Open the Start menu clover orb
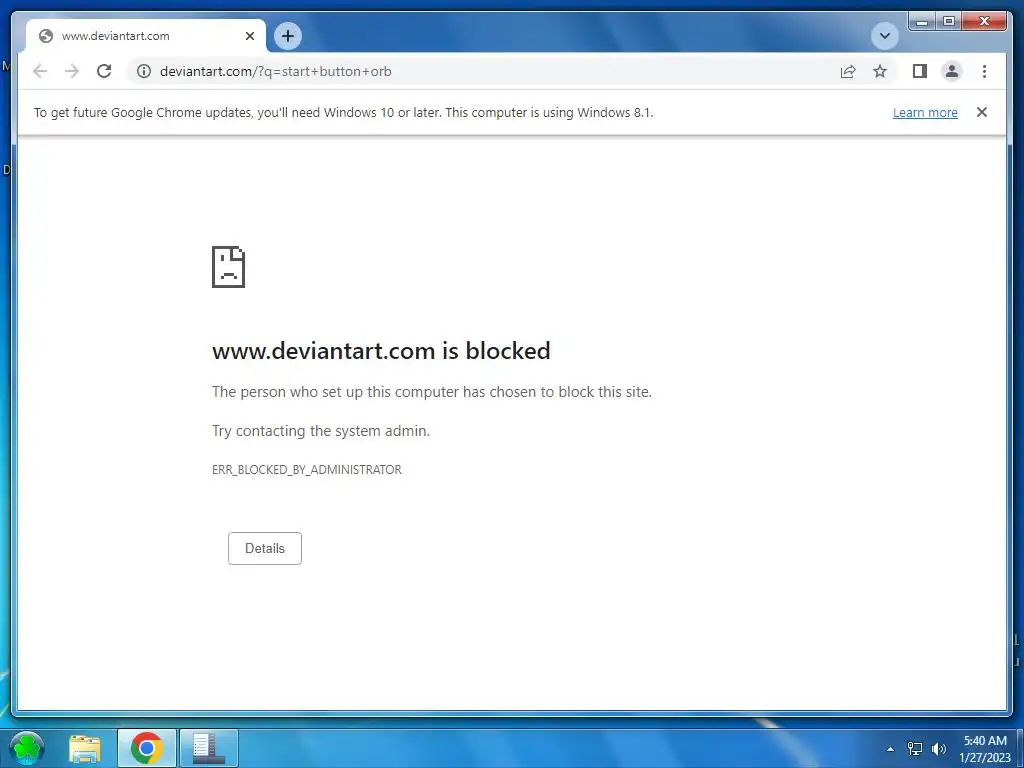The width and height of the screenshot is (1024, 768). (27, 748)
